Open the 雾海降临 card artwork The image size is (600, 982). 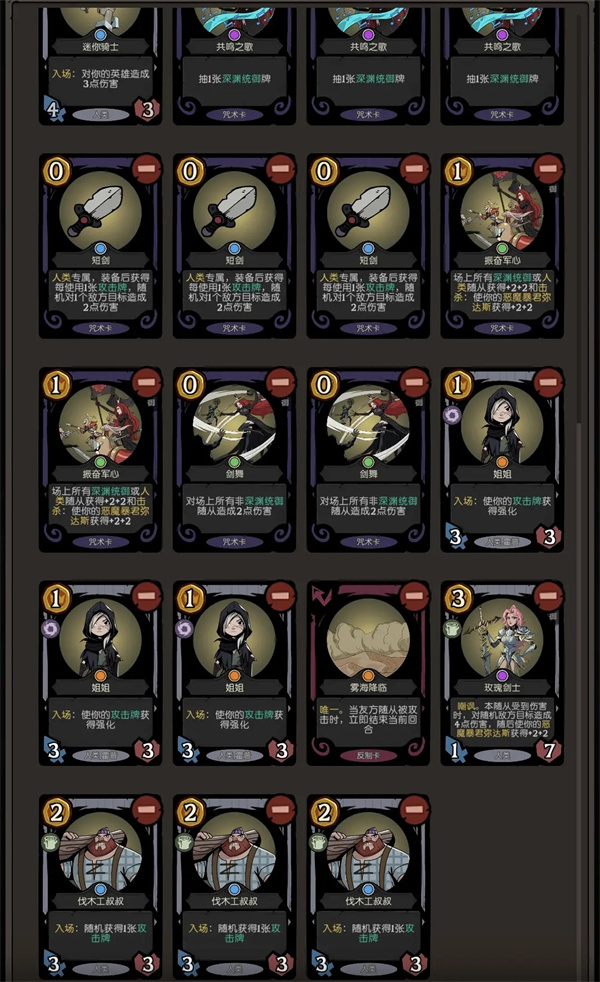pyautogui.click(x=368, y=634)
